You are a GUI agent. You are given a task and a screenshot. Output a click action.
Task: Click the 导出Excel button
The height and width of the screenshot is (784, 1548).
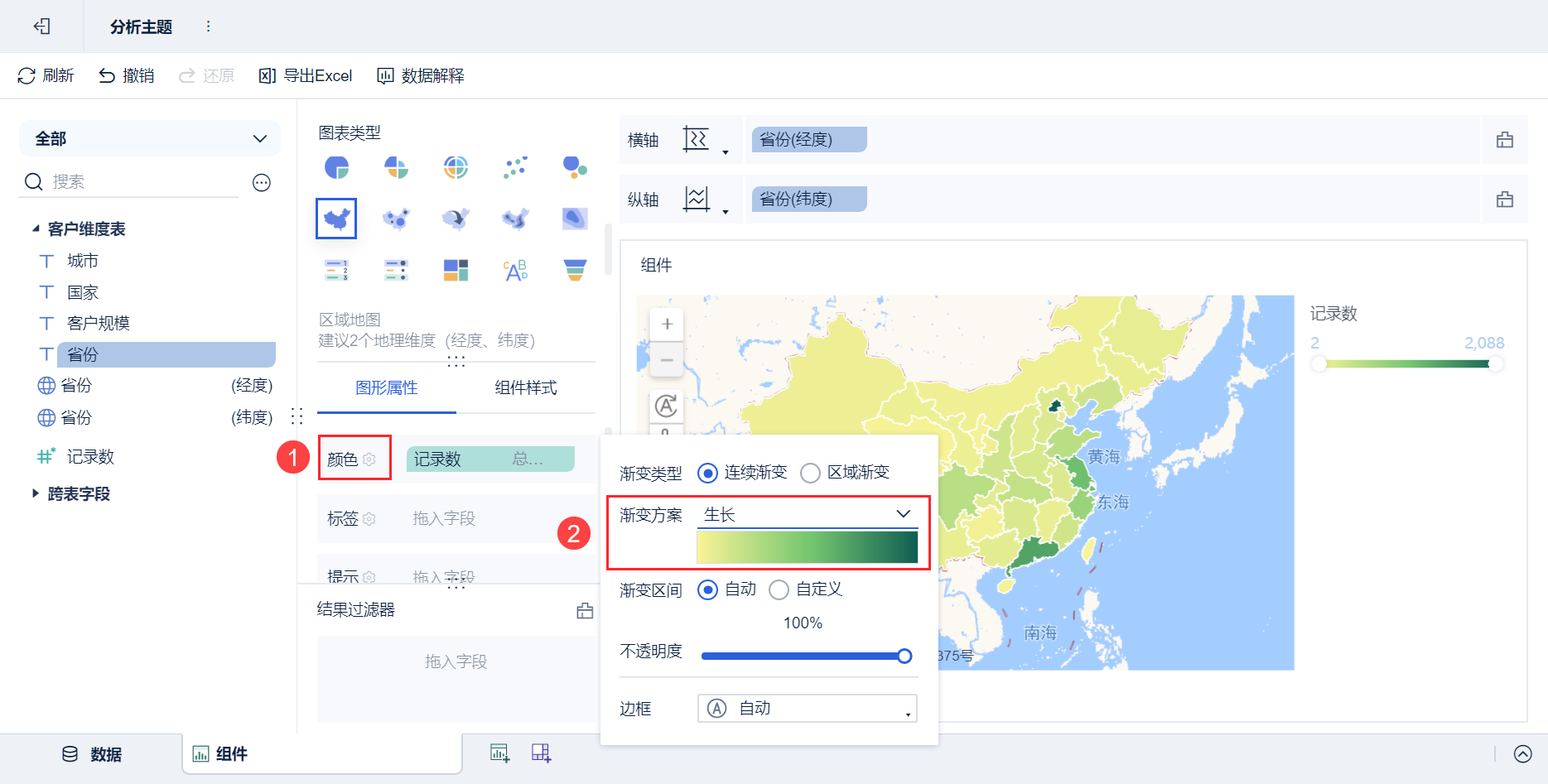306,76
